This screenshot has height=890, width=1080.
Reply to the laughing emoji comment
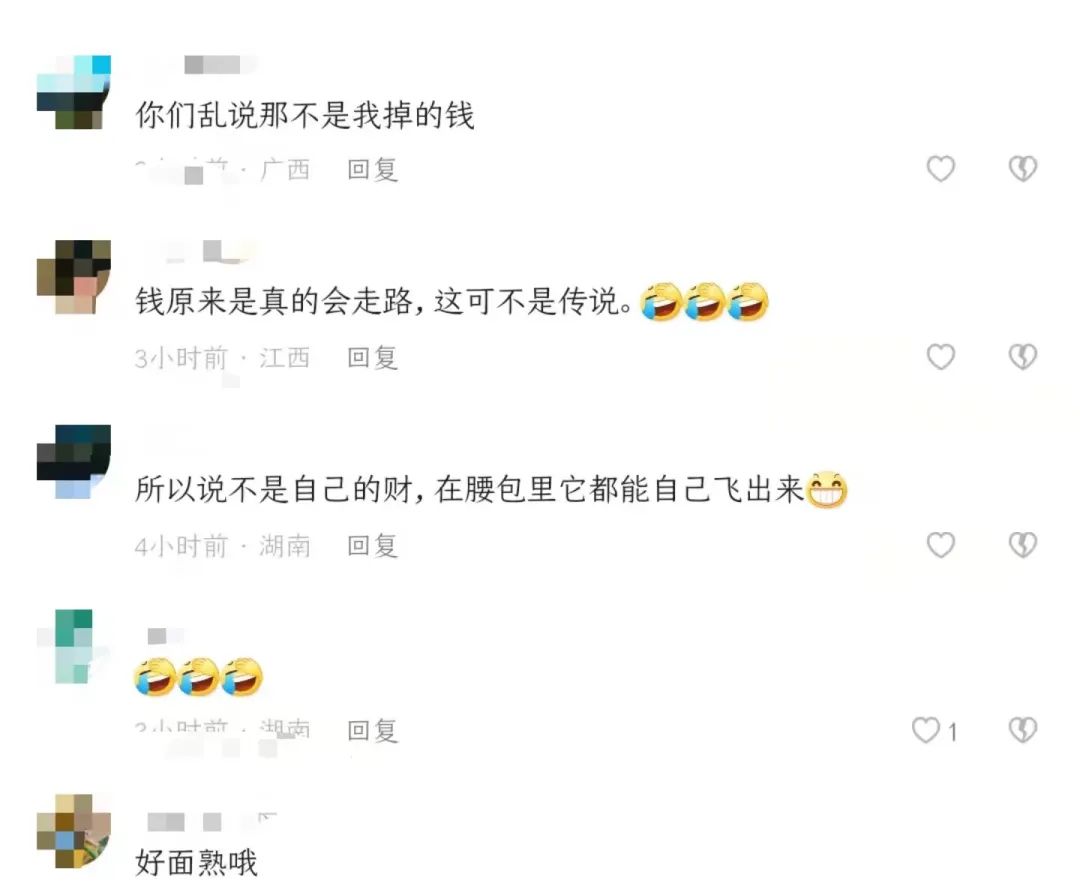pyautogui.click(x=373, y=731)
